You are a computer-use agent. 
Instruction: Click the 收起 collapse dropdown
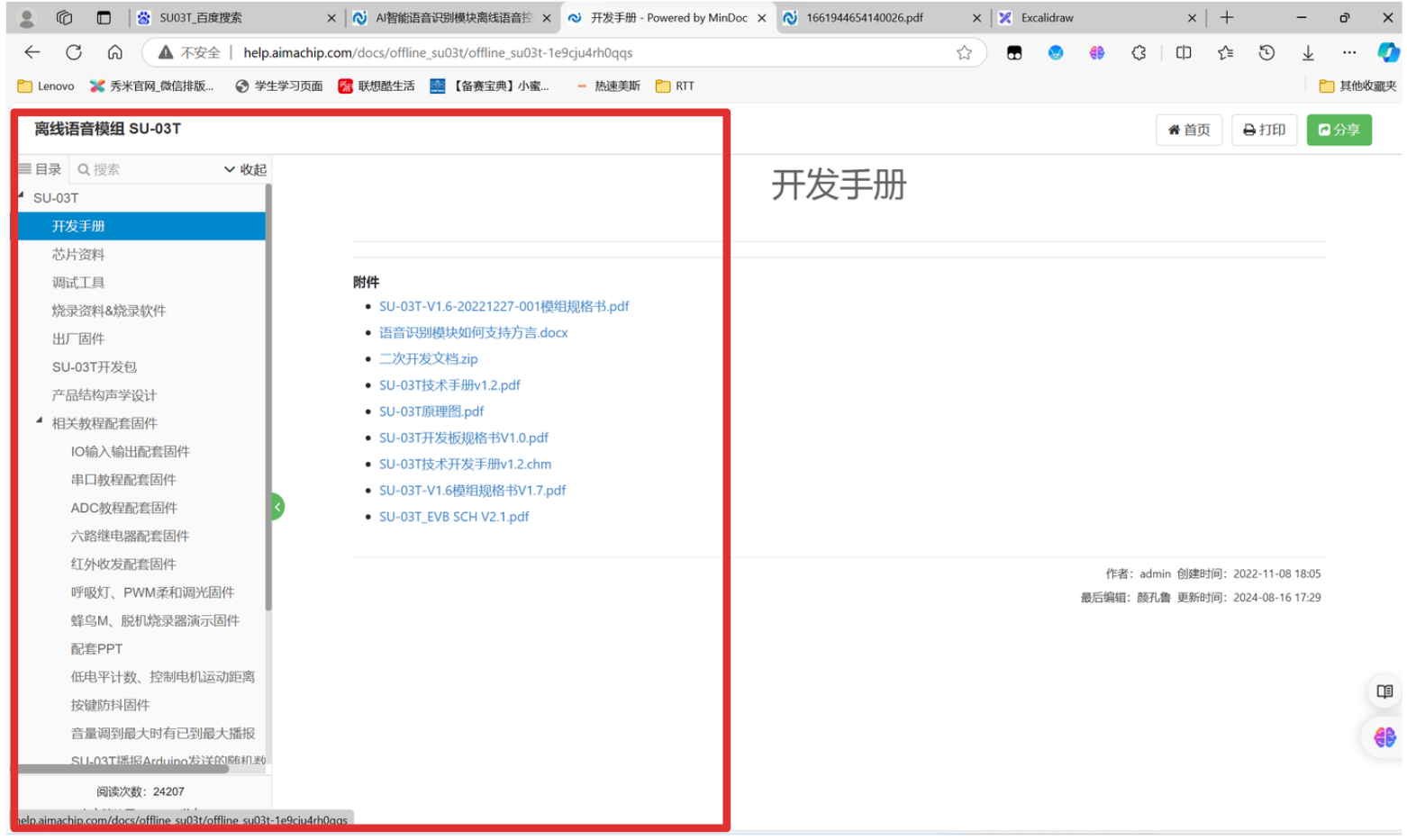(x=245, y=169)
